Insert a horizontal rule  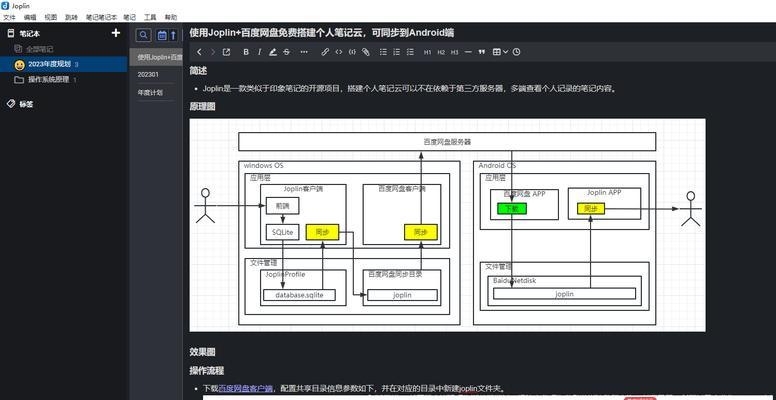pos(468,52)
